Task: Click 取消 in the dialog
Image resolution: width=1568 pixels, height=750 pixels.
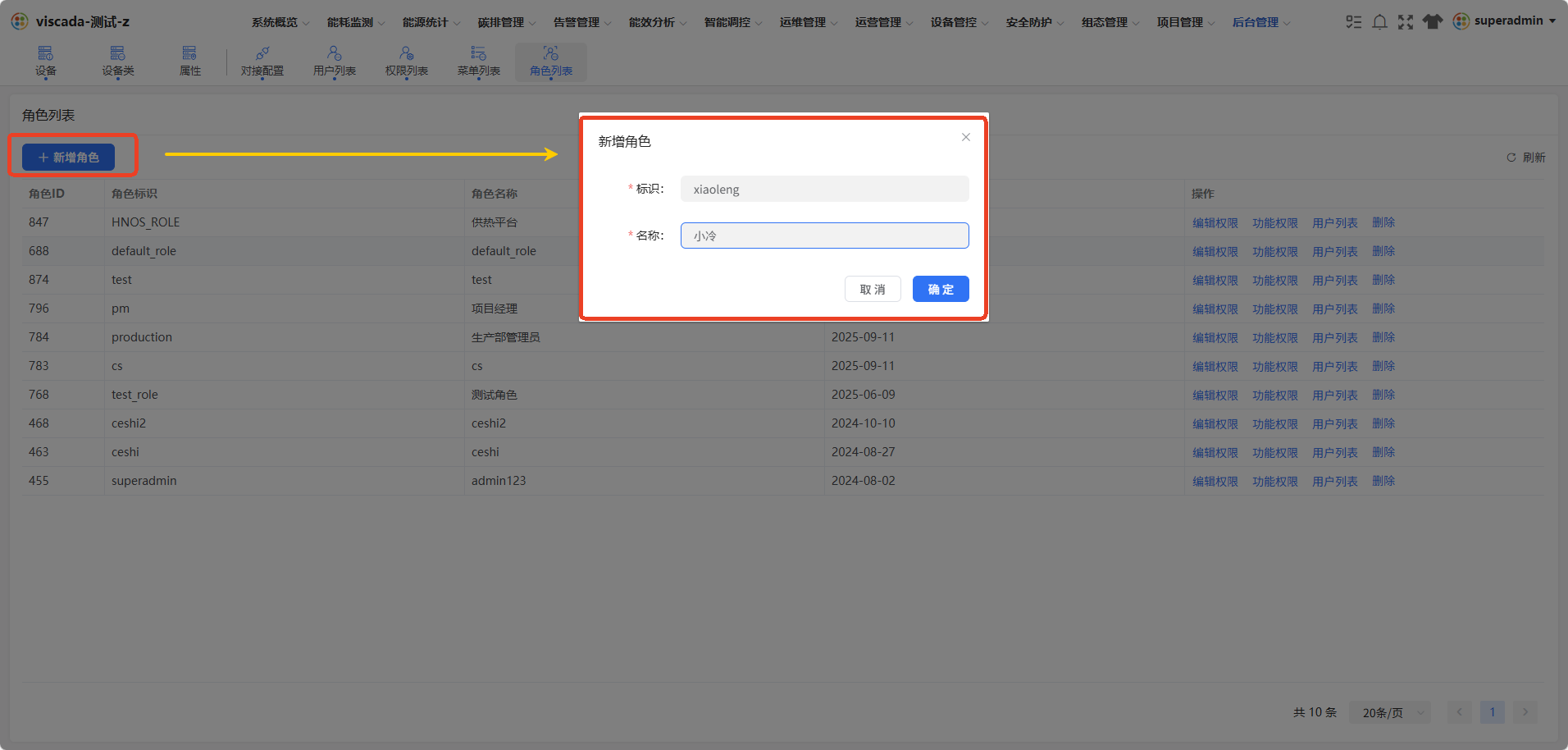Action: click(873, 289)
